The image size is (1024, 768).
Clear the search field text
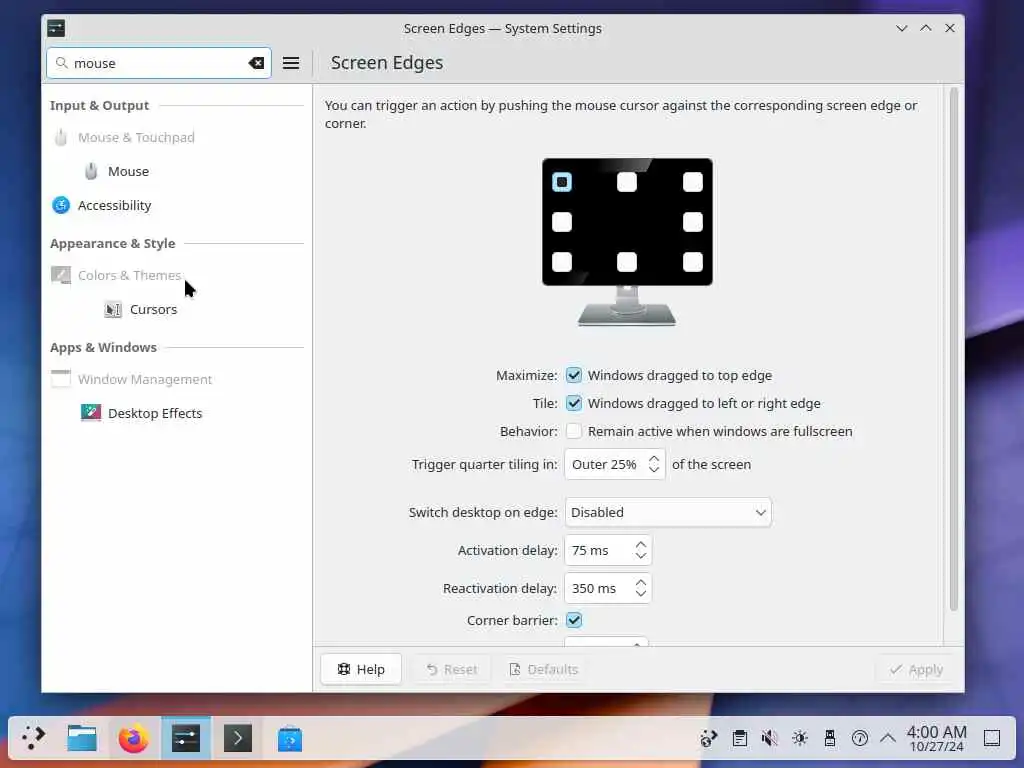(x=256, y=63)
